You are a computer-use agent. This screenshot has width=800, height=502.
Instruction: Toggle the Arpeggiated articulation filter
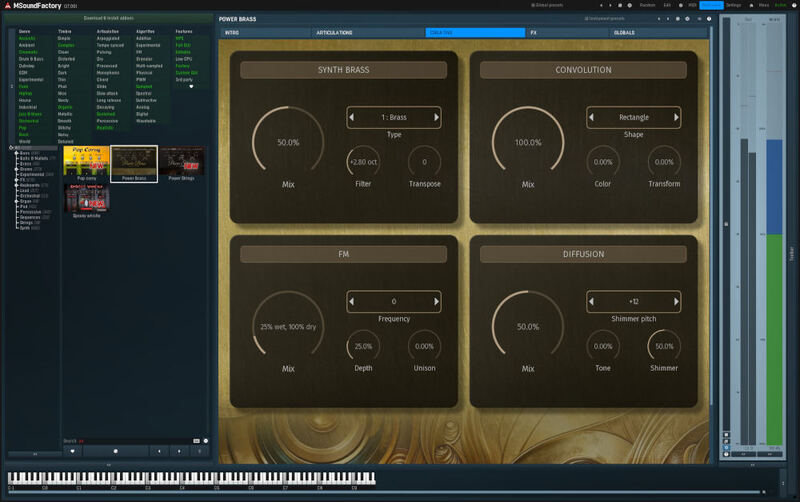108,37
